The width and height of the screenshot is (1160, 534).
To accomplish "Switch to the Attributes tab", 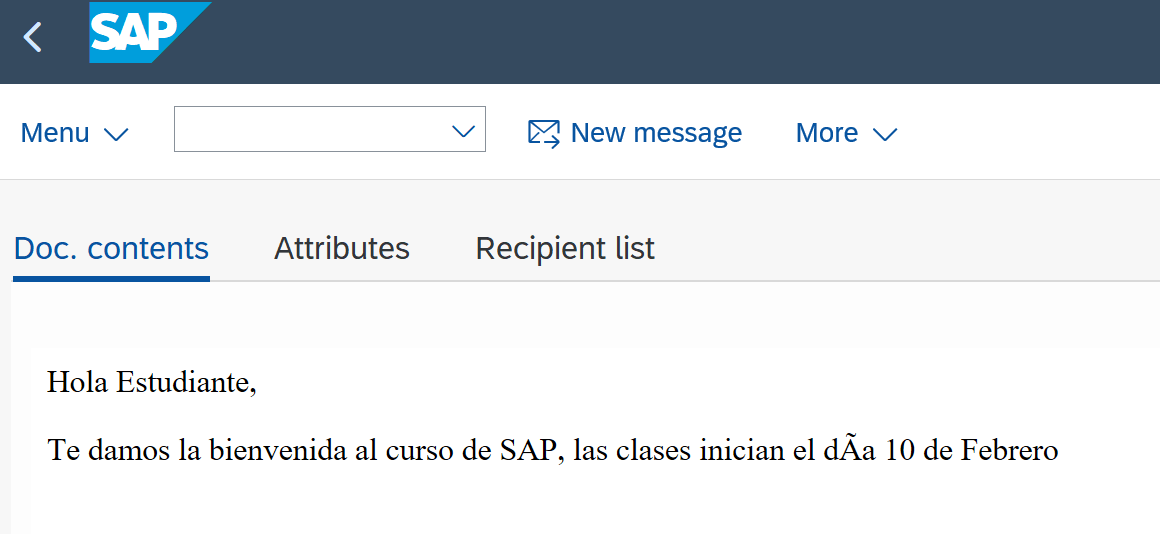I will coord(342,248).
